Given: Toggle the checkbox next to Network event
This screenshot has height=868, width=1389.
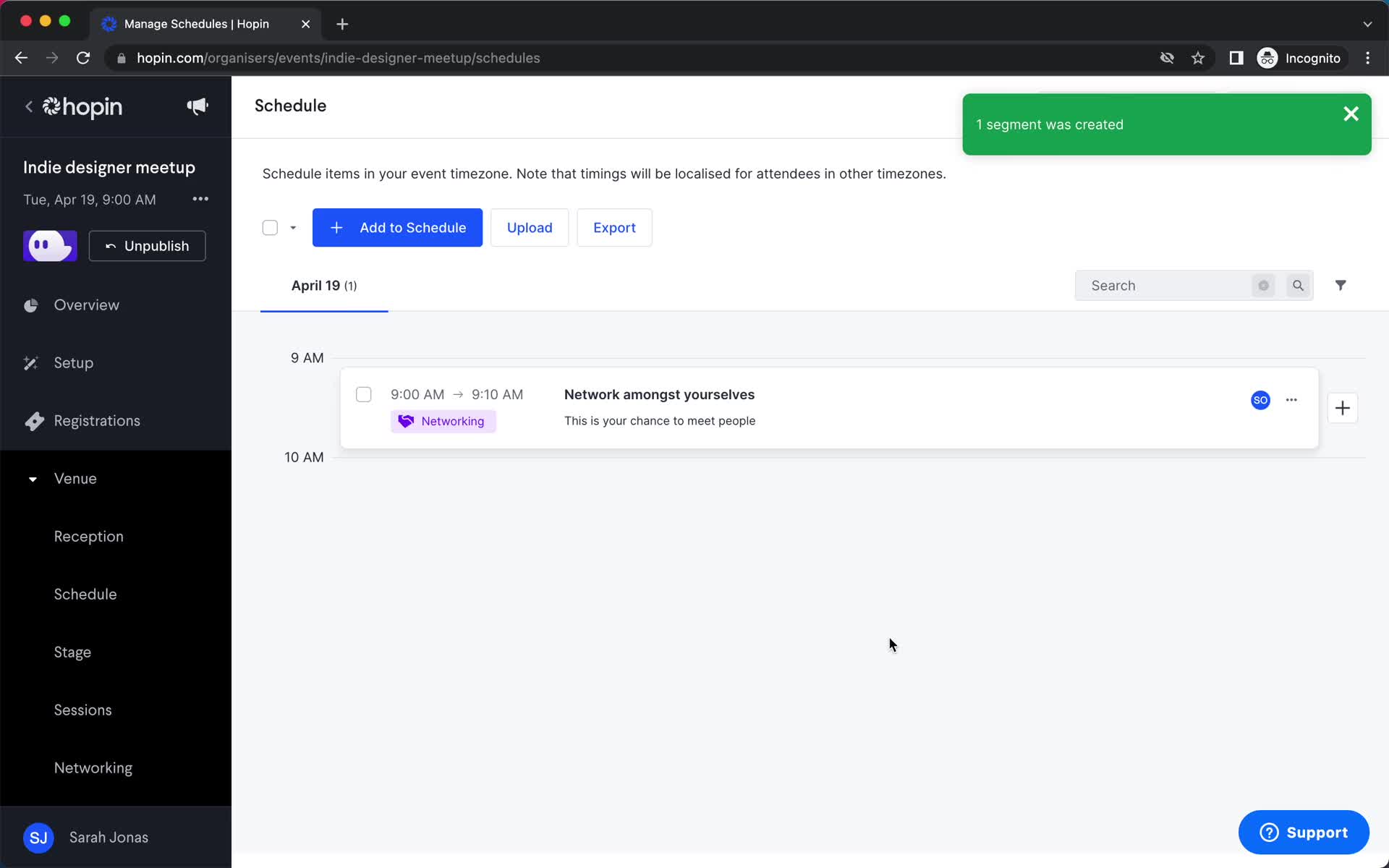Looking at the screenshot, I should pos(363,394).
